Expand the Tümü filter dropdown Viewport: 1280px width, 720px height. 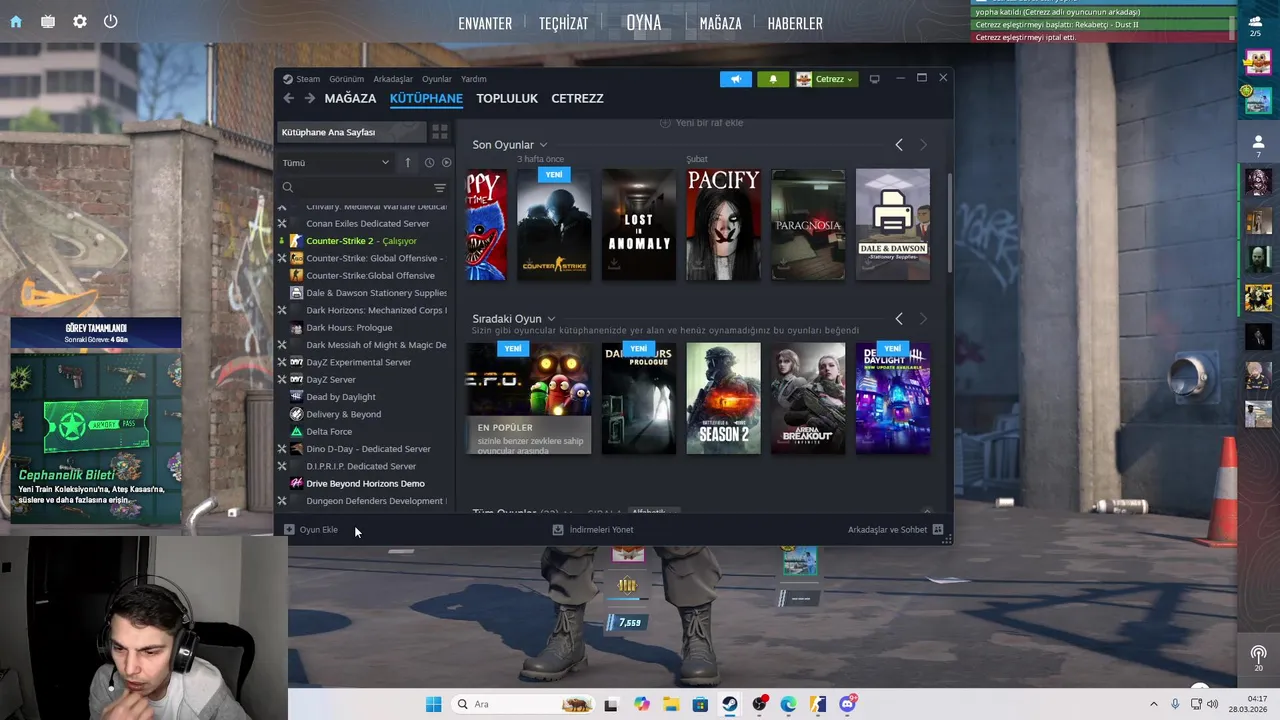coord(336,162)
